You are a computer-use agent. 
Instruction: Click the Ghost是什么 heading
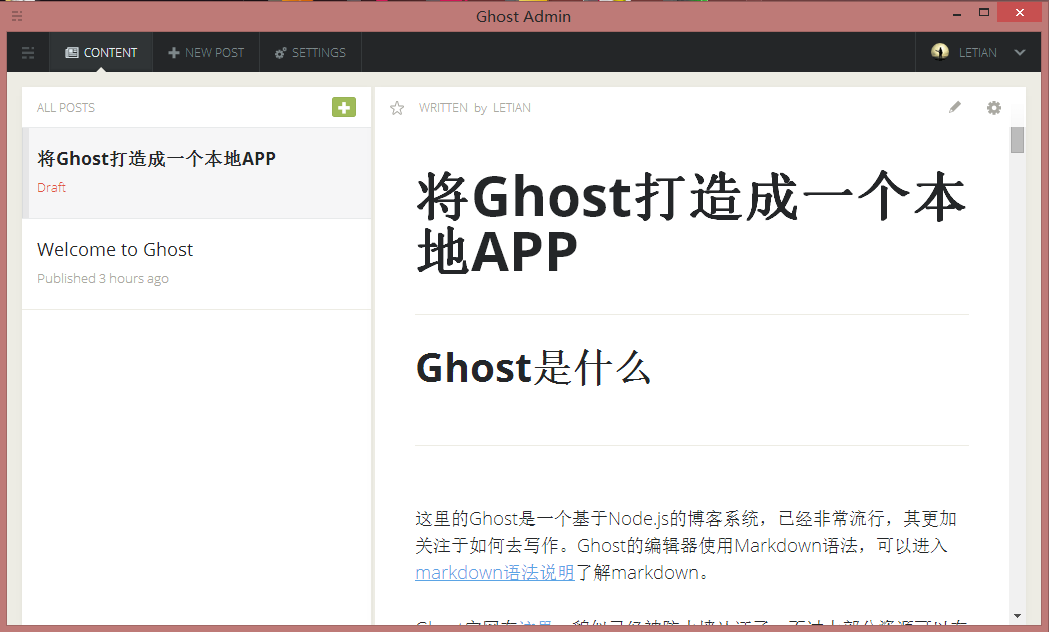pos(533,367)
